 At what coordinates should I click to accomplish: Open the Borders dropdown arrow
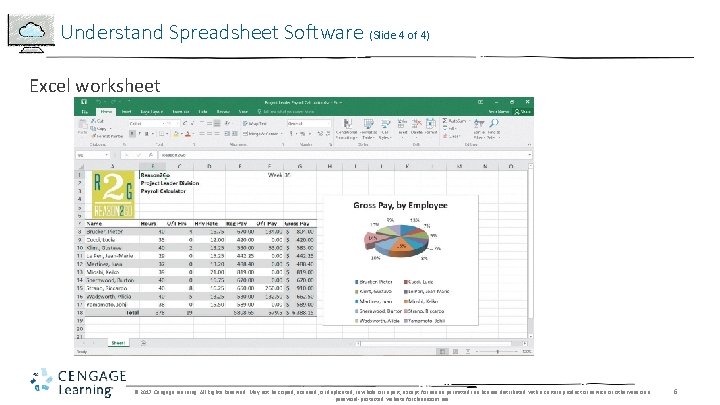tap(167, 134)
